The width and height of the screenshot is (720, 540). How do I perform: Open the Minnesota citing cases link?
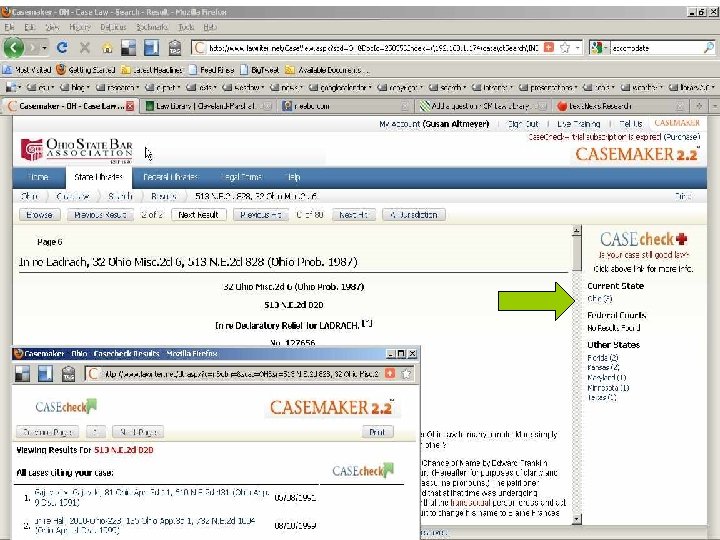608,388
